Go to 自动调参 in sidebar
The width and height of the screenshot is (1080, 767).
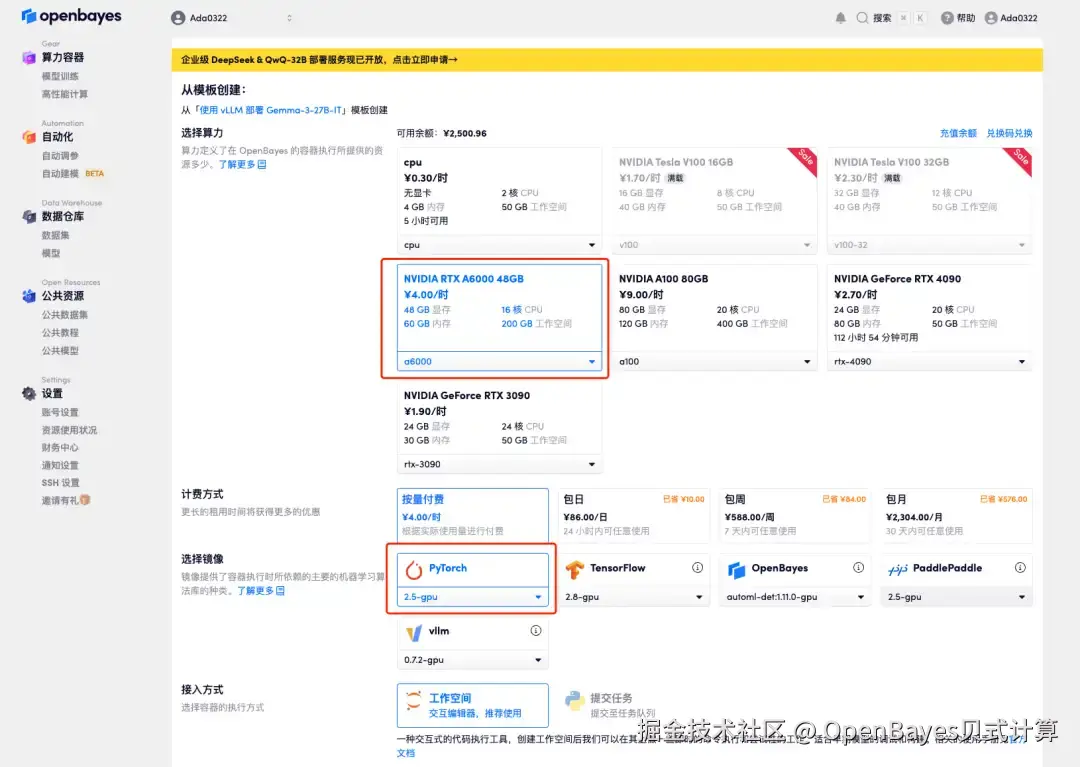[x=60, y=156]
